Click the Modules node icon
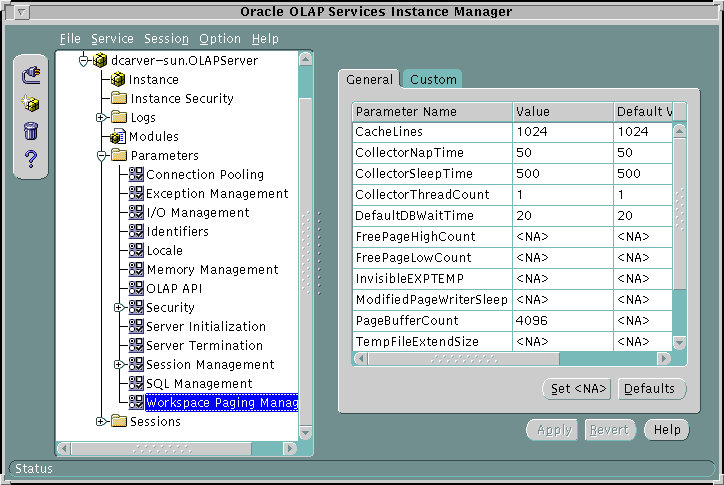 [118, 136]
